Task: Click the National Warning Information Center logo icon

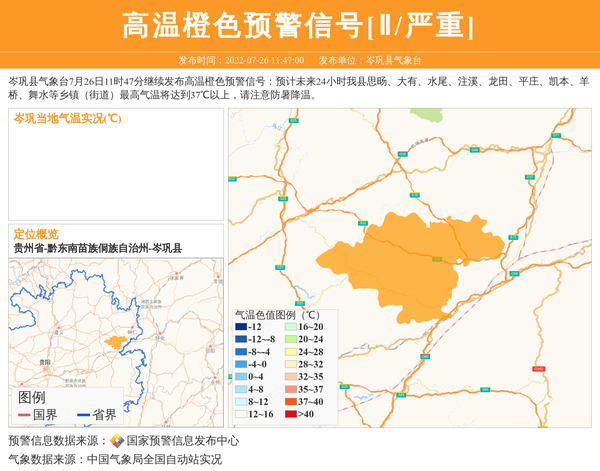Action: point(117,440)
